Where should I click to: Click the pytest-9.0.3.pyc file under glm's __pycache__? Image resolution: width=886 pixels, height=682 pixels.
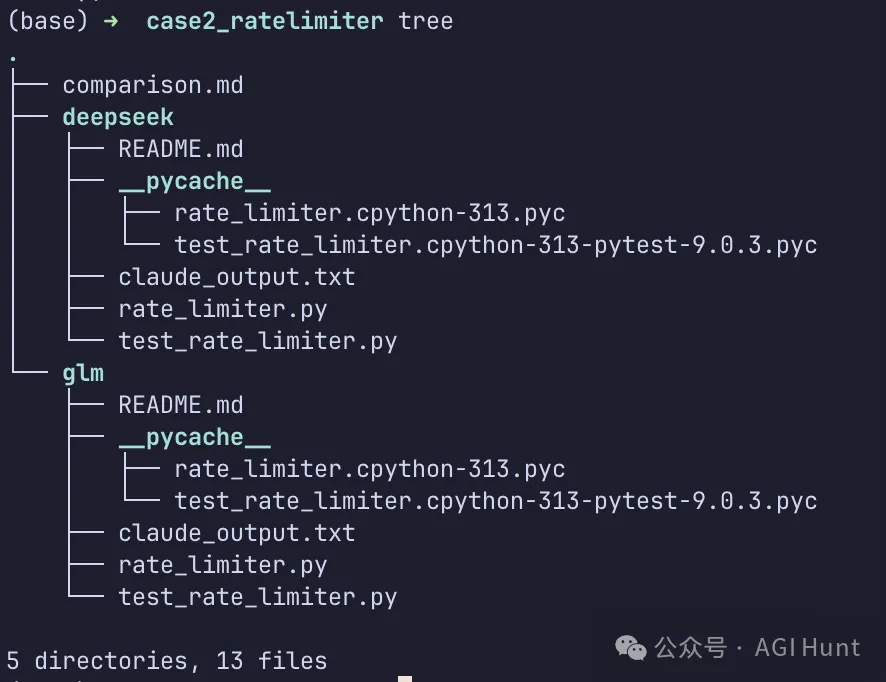495,501
